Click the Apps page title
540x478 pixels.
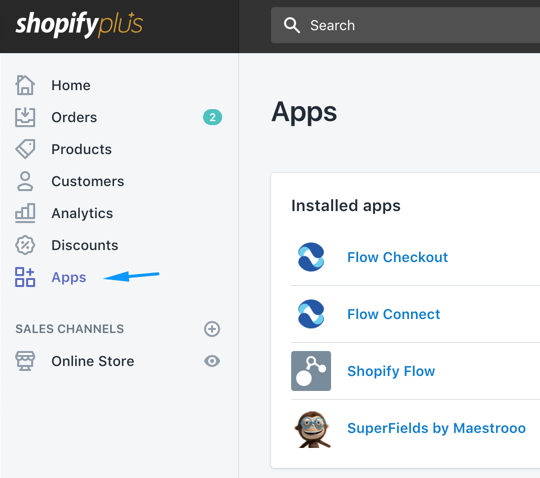pos(304,112)
